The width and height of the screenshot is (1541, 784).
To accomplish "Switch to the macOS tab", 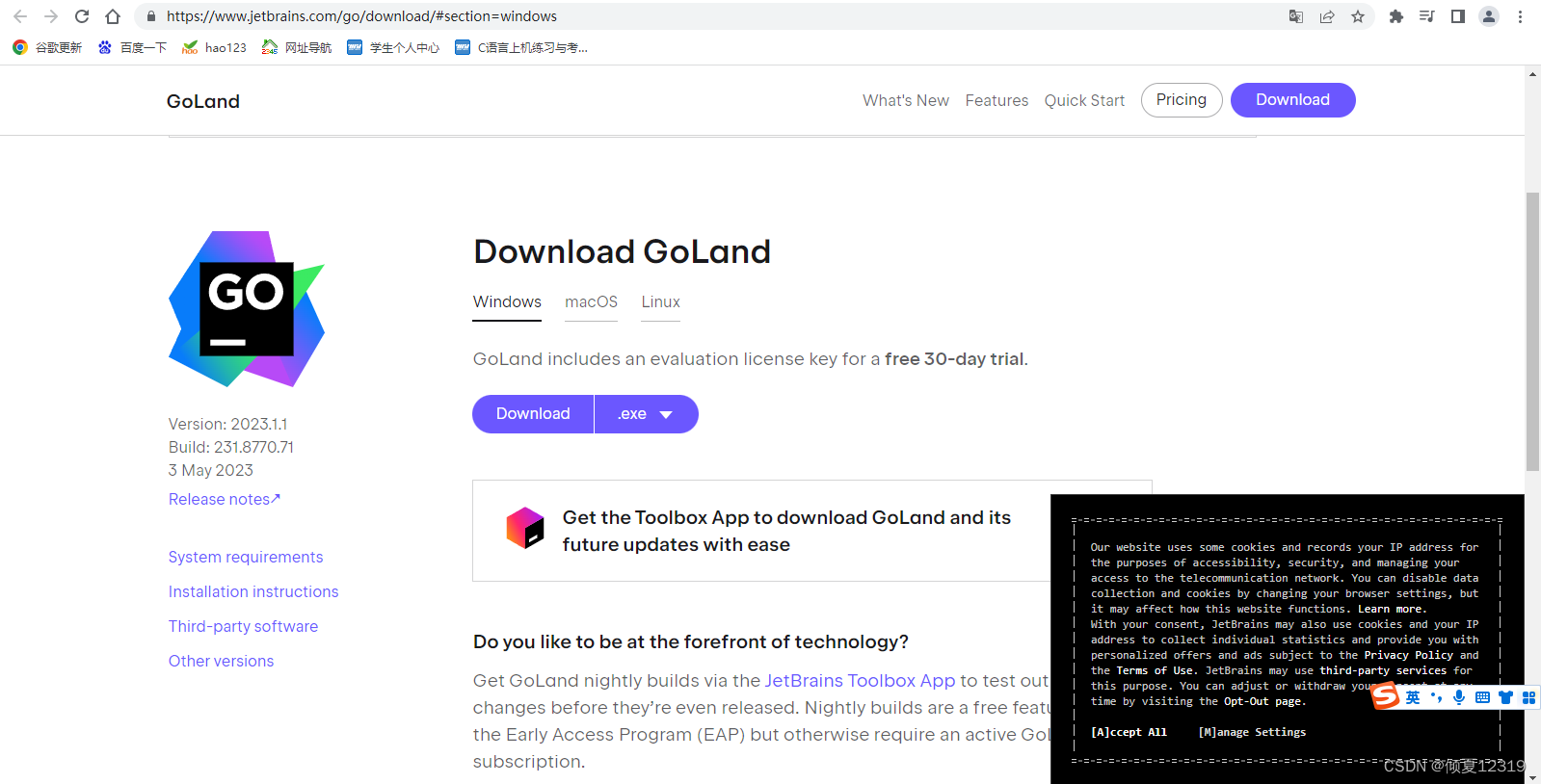I will 591,302.
